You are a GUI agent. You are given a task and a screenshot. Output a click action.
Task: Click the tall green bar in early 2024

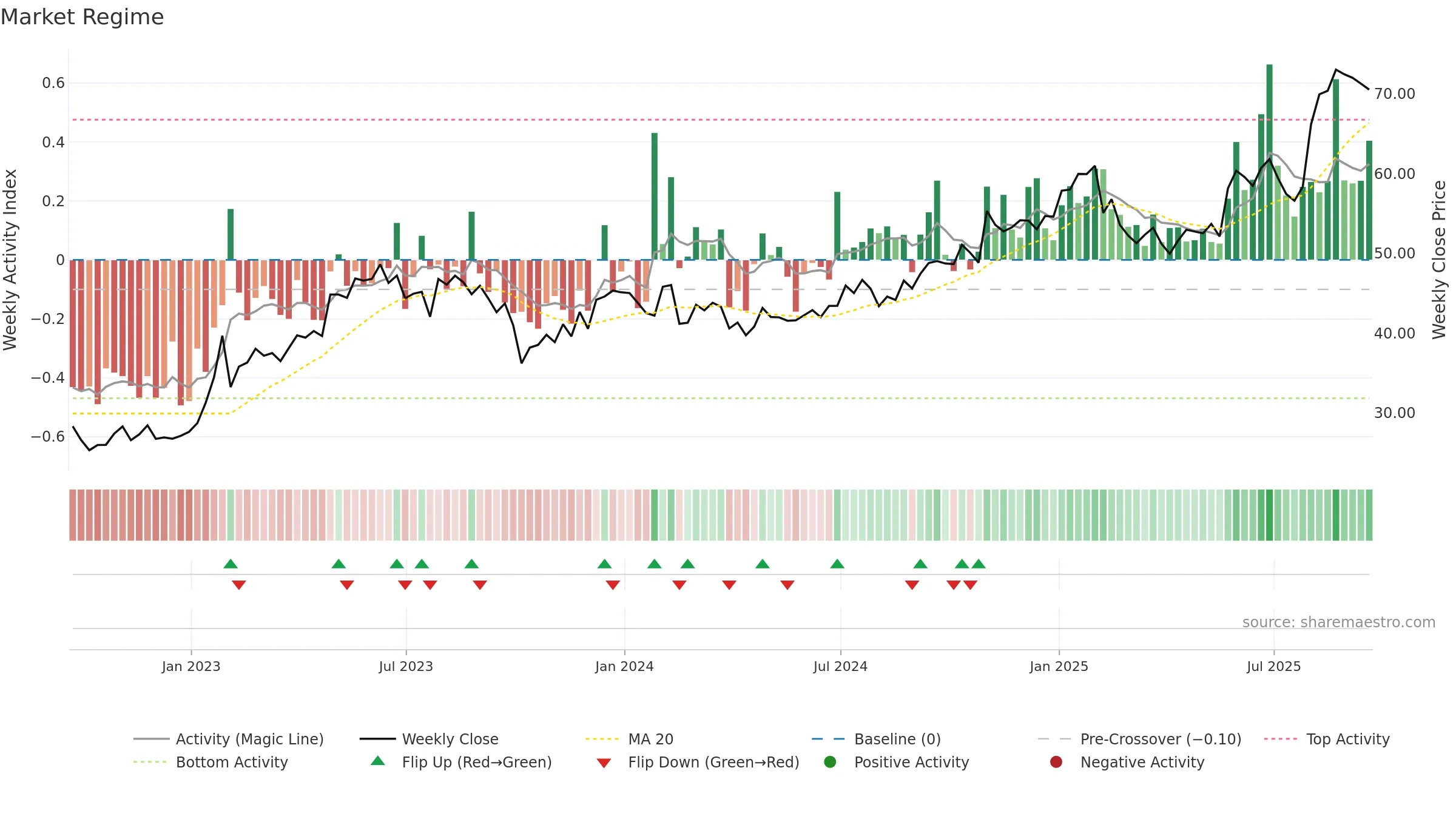(x=655, y=196)
